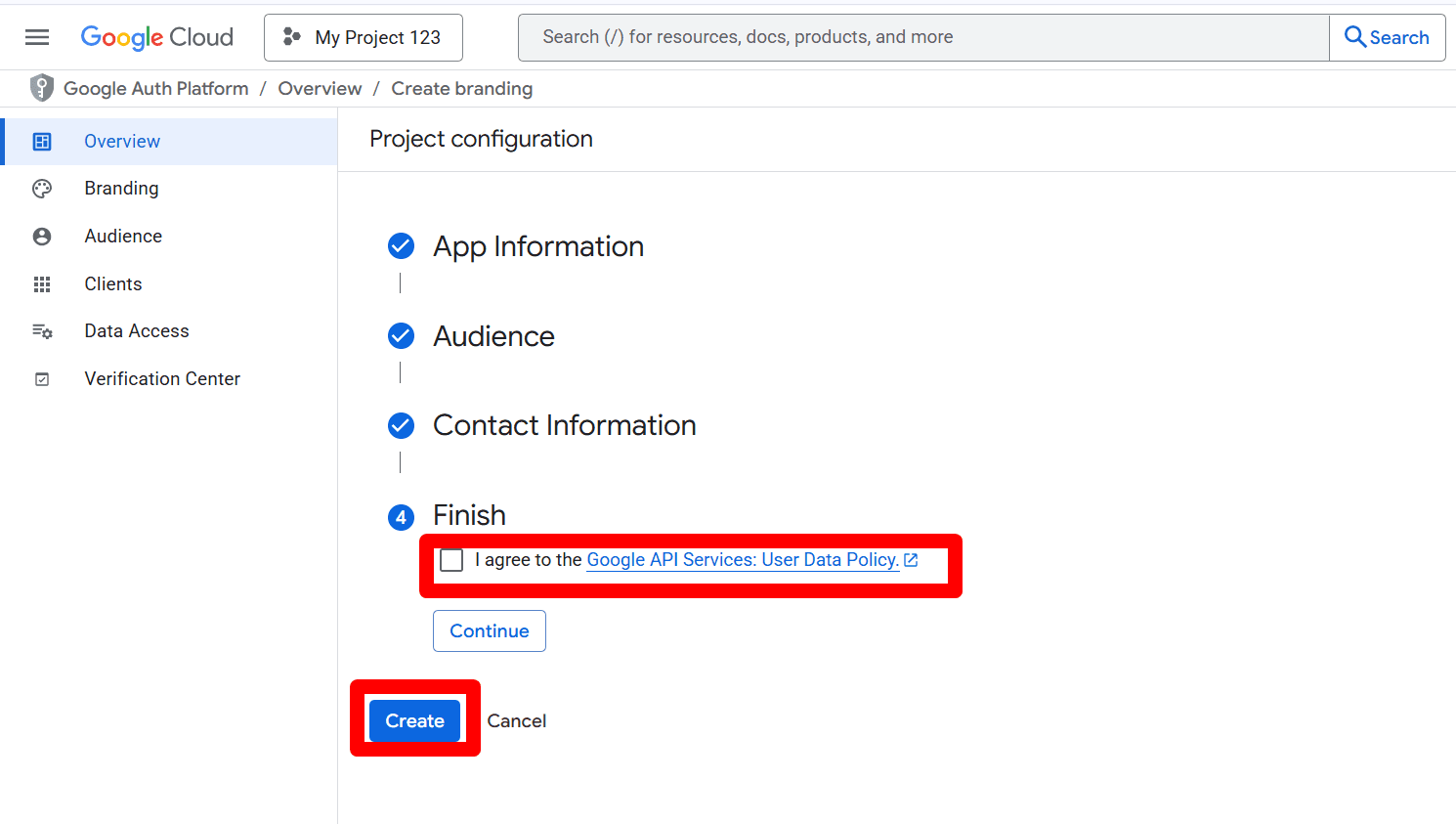This screenshot has width=1456, height=824.
Task: Open Google API Services: User Data Policy link
Action: [743, 560]
